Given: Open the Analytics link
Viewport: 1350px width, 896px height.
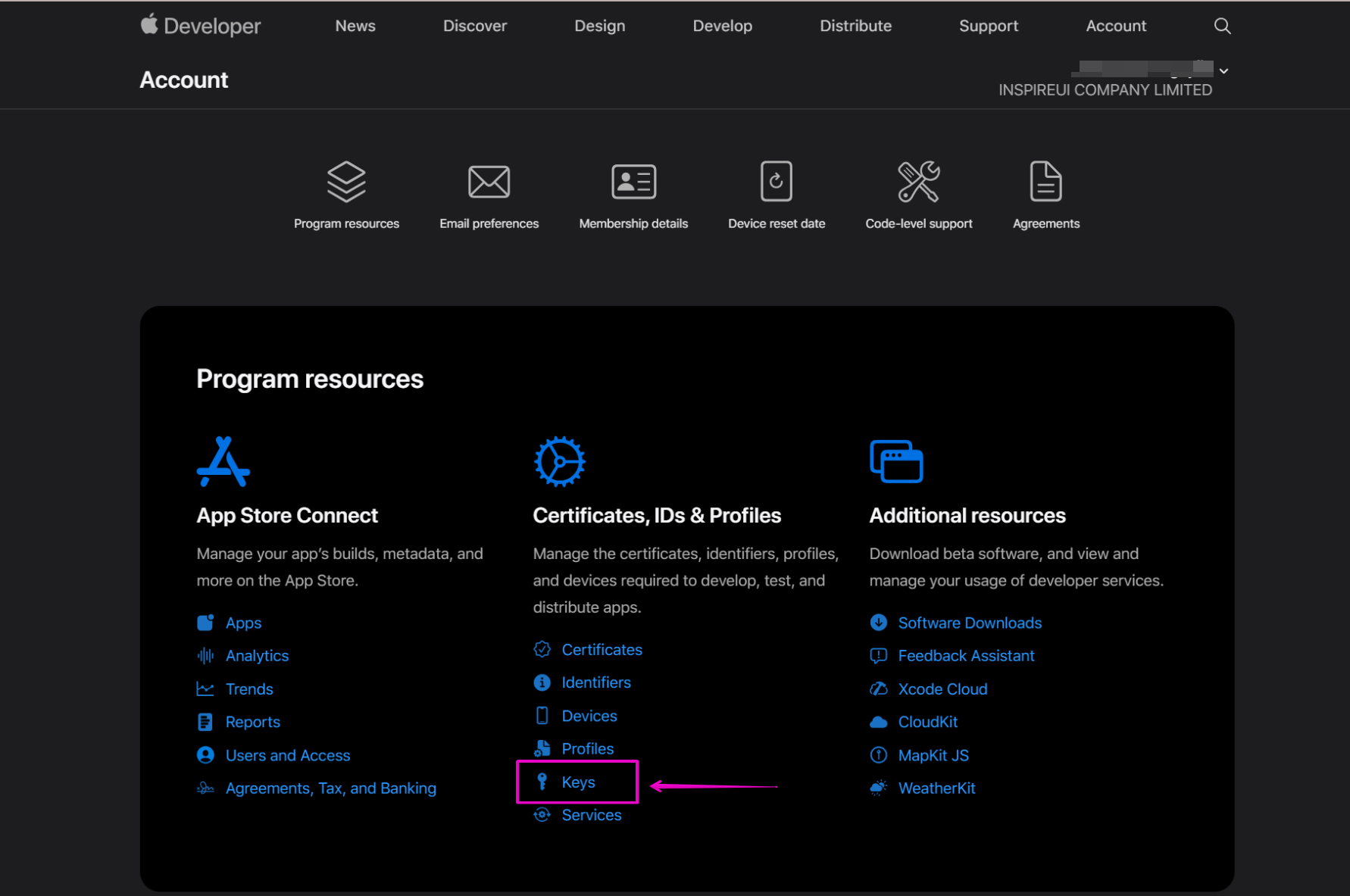Looking at the screenshot, I should point(257,656).
